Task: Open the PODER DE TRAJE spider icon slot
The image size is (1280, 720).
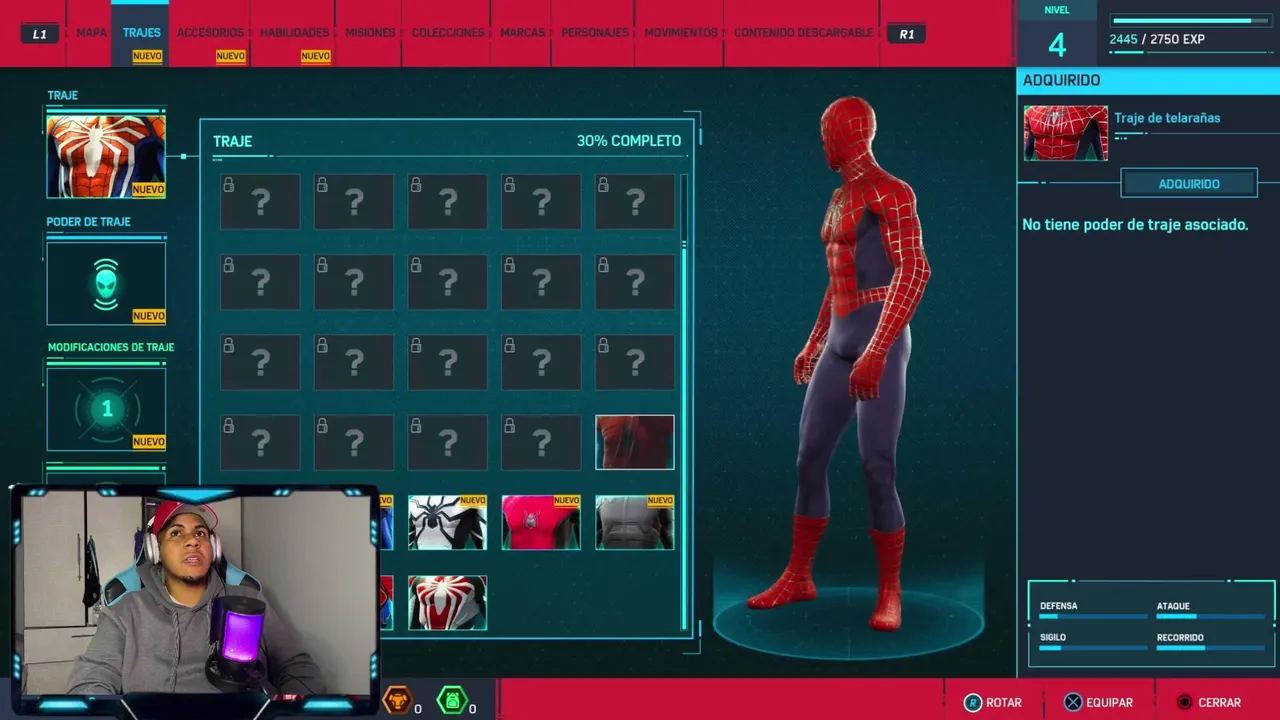Action: point(106,283)
